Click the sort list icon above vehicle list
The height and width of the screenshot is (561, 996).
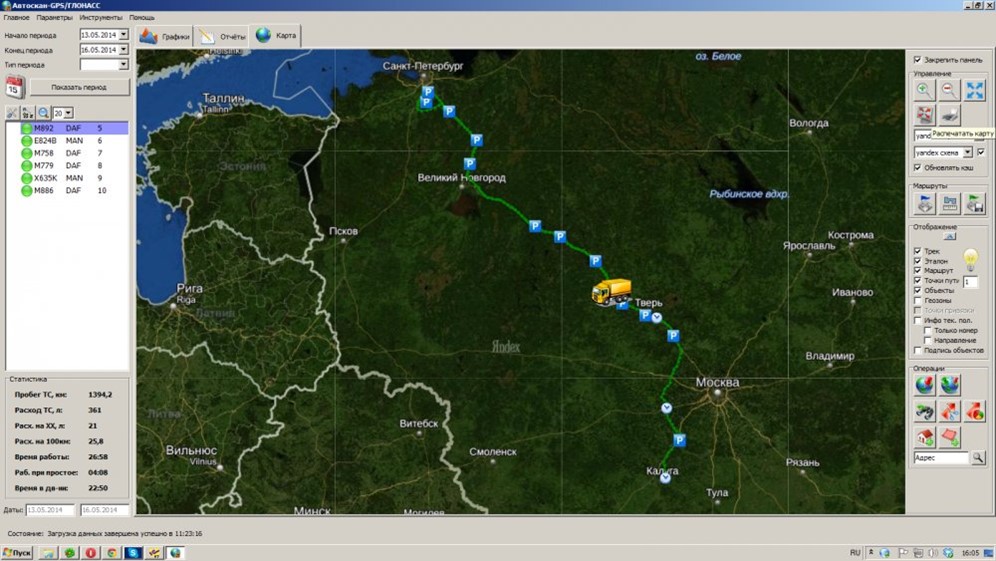click(x=27, y=113)
